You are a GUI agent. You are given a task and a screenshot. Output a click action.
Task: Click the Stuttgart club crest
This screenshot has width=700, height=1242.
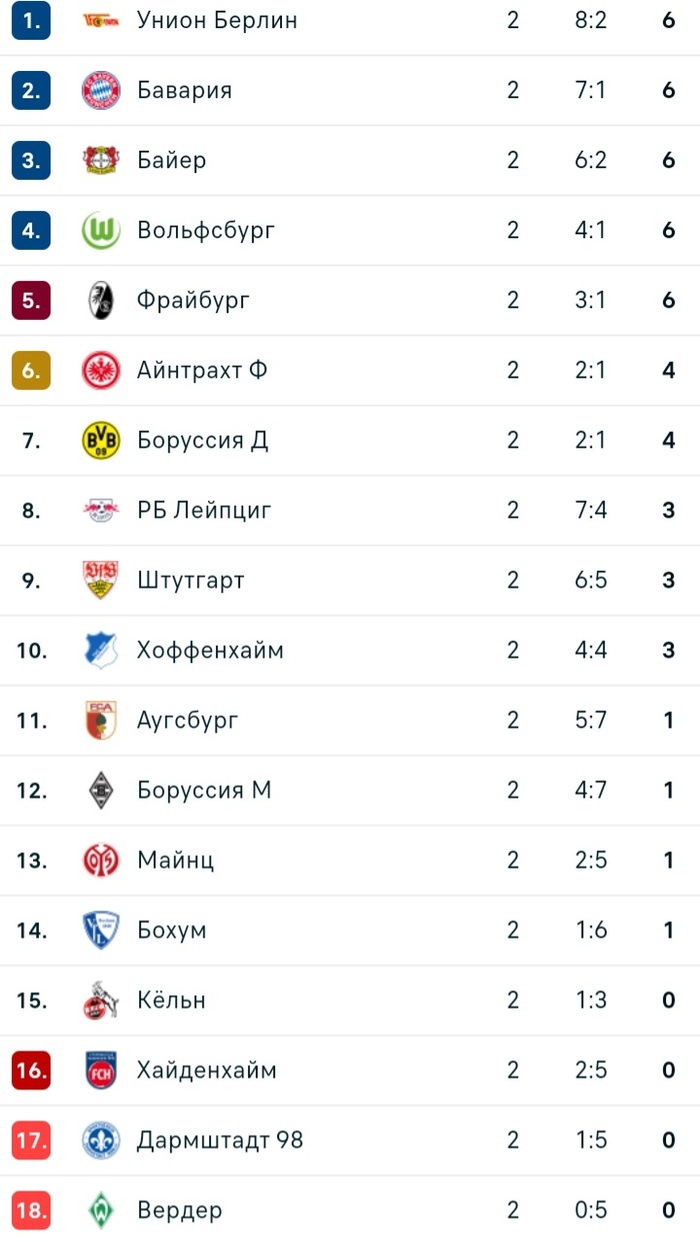coord(100,580)
